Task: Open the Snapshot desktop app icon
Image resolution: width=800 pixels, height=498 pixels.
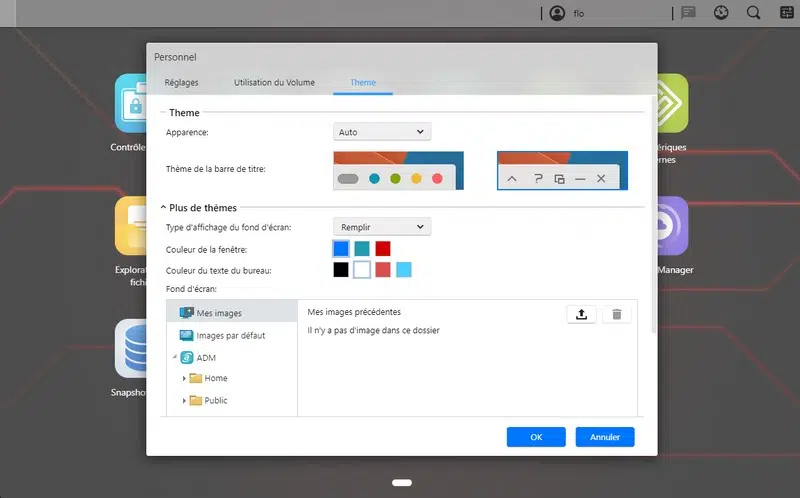Action: click(131, 348)
